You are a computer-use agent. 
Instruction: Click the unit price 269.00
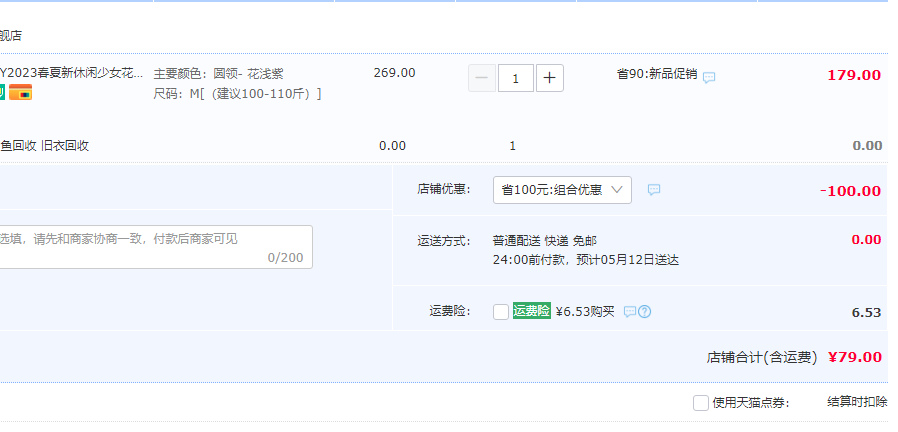[x=395, y=73]
